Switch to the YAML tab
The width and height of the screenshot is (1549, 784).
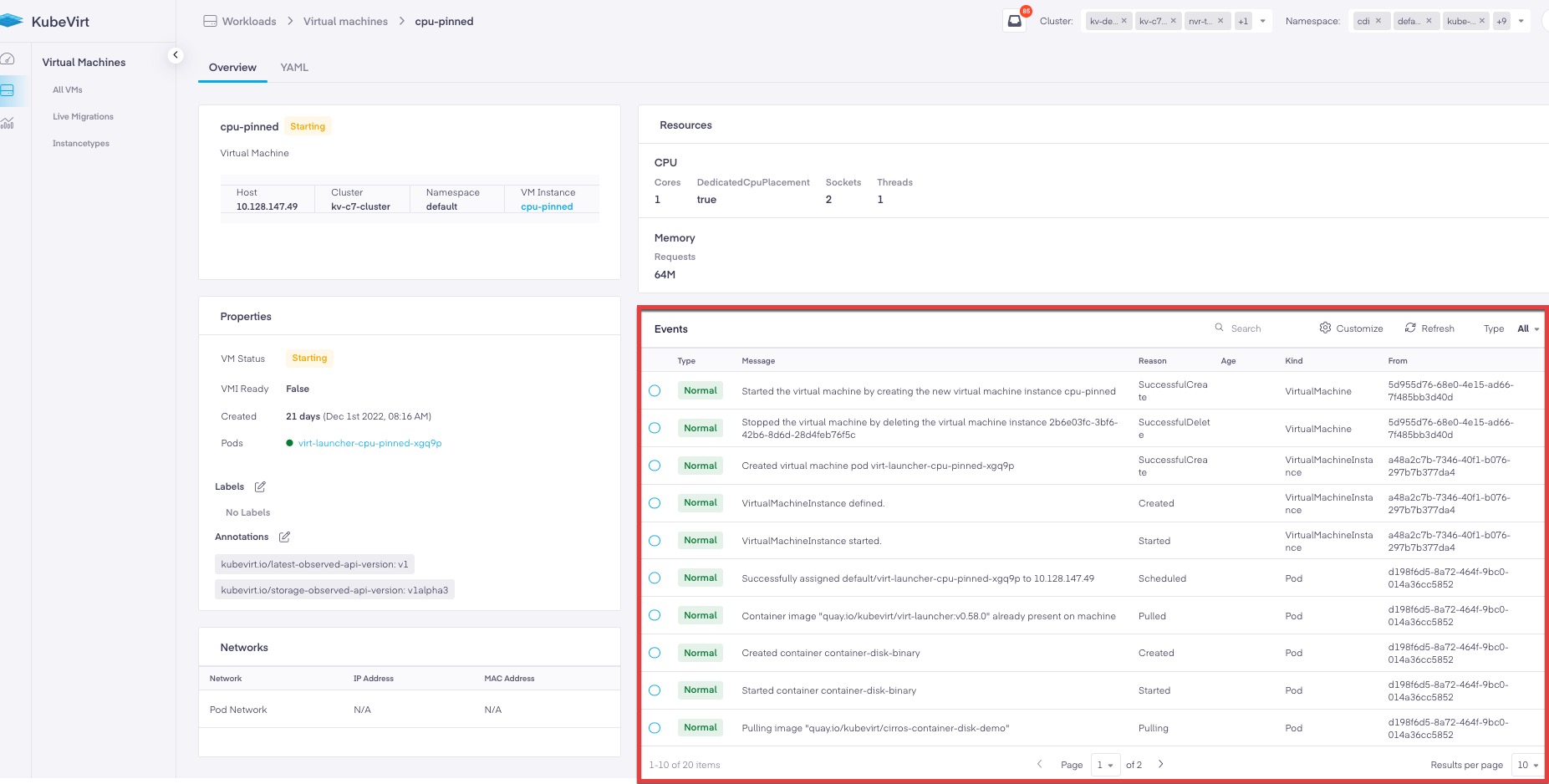(294, 68)
